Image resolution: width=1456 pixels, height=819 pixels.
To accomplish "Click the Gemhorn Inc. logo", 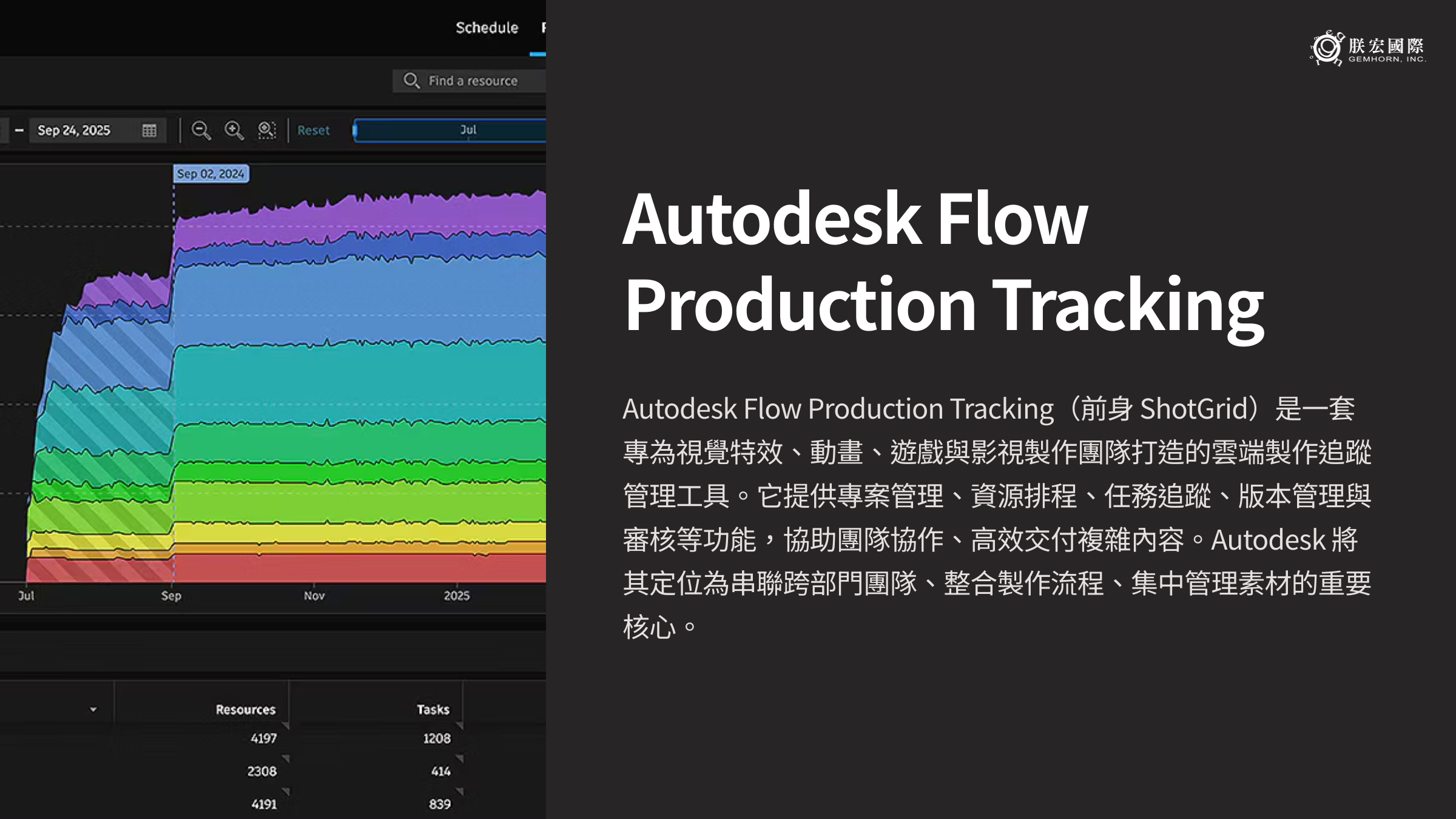I will coord(1367,49).
